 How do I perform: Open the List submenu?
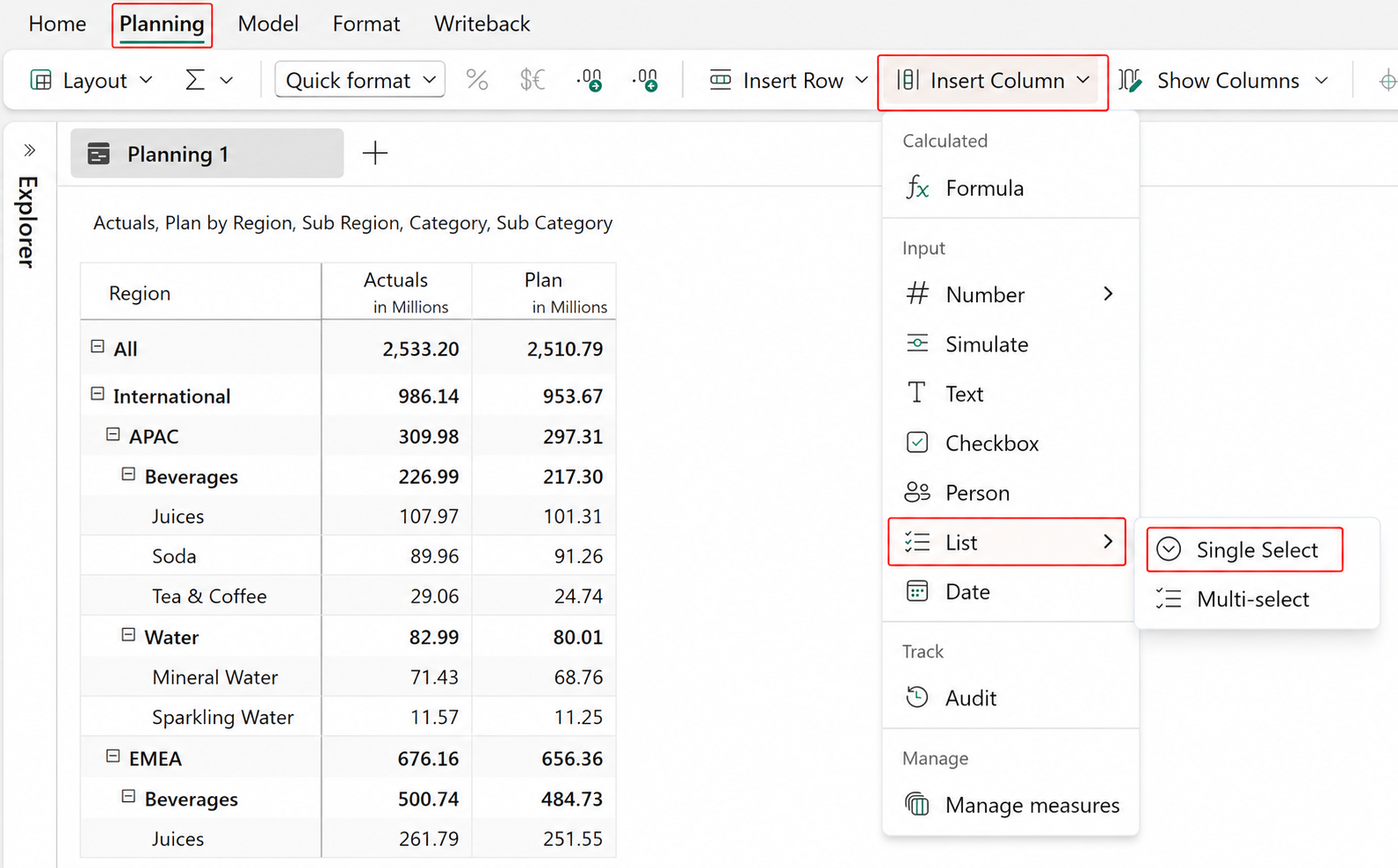pyautogui.click(x=1007, y=542)
